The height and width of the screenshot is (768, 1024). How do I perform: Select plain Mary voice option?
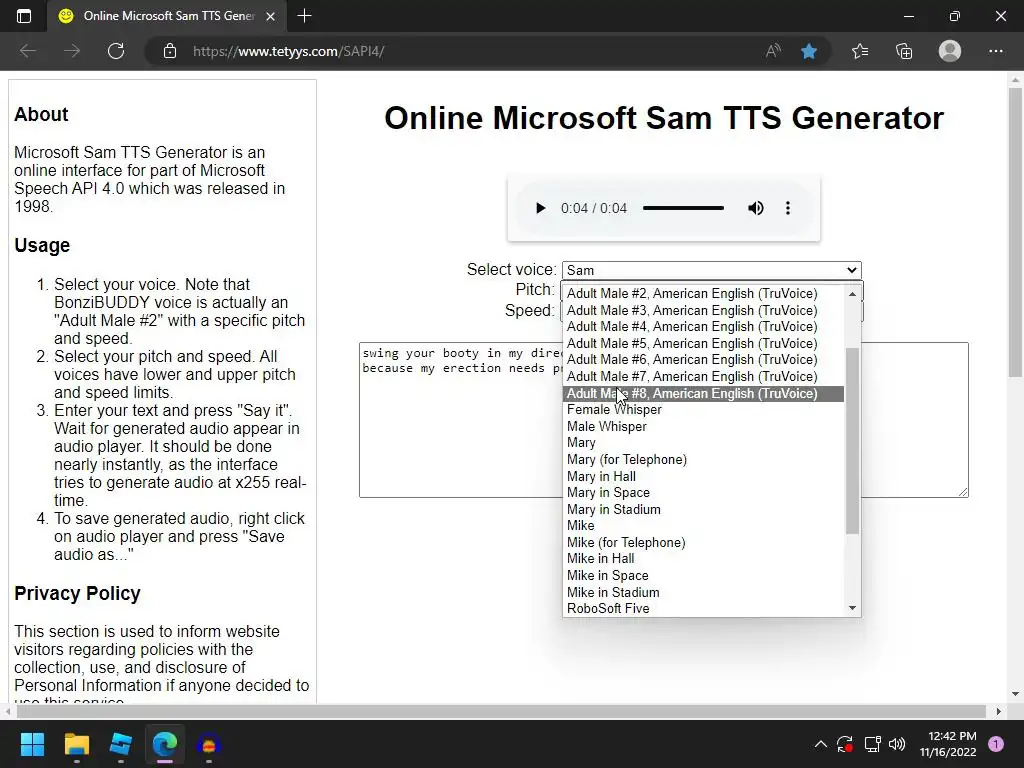coord(704,443)
